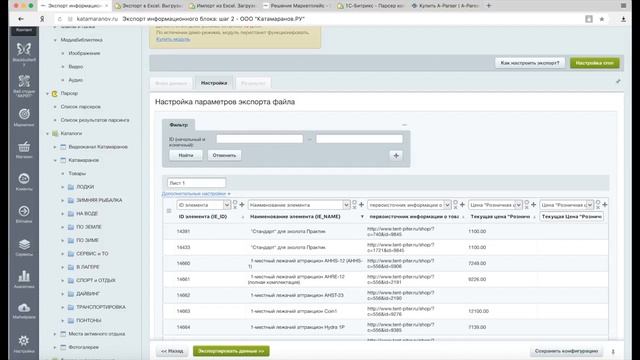Open the browser hamburger menu

[x=623, y=6]
